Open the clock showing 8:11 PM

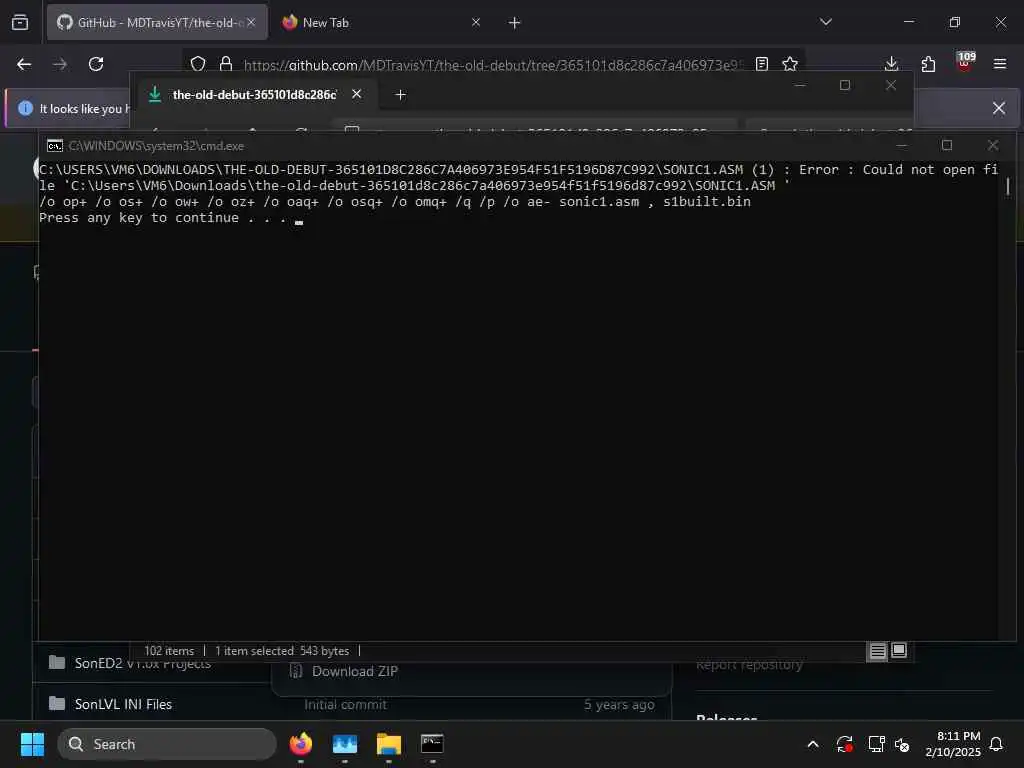coord(953,744)
